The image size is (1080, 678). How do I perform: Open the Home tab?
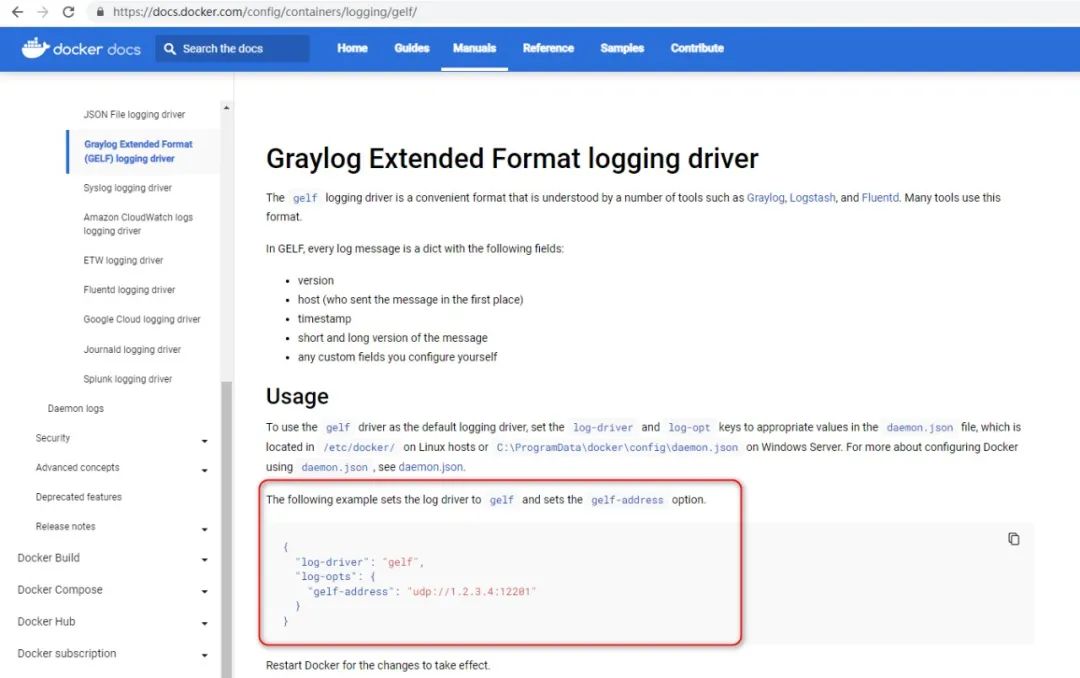352,48
